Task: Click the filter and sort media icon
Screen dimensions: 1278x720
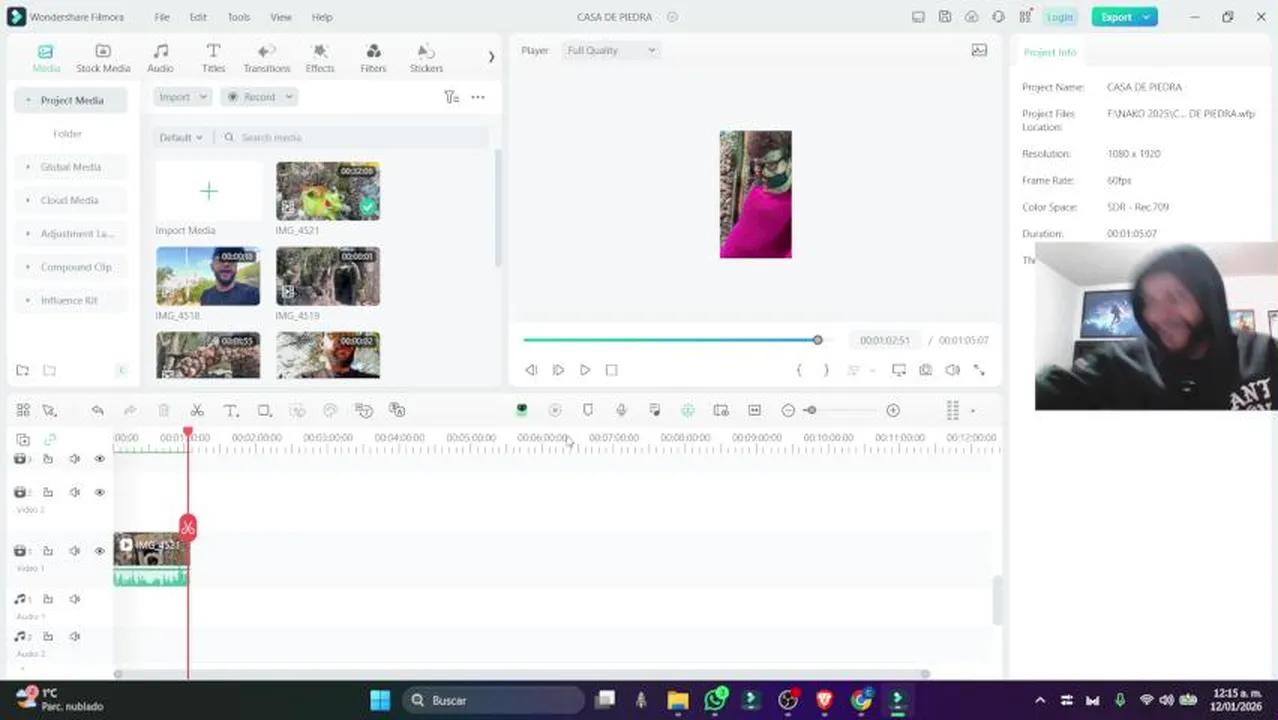Action: 451,97
